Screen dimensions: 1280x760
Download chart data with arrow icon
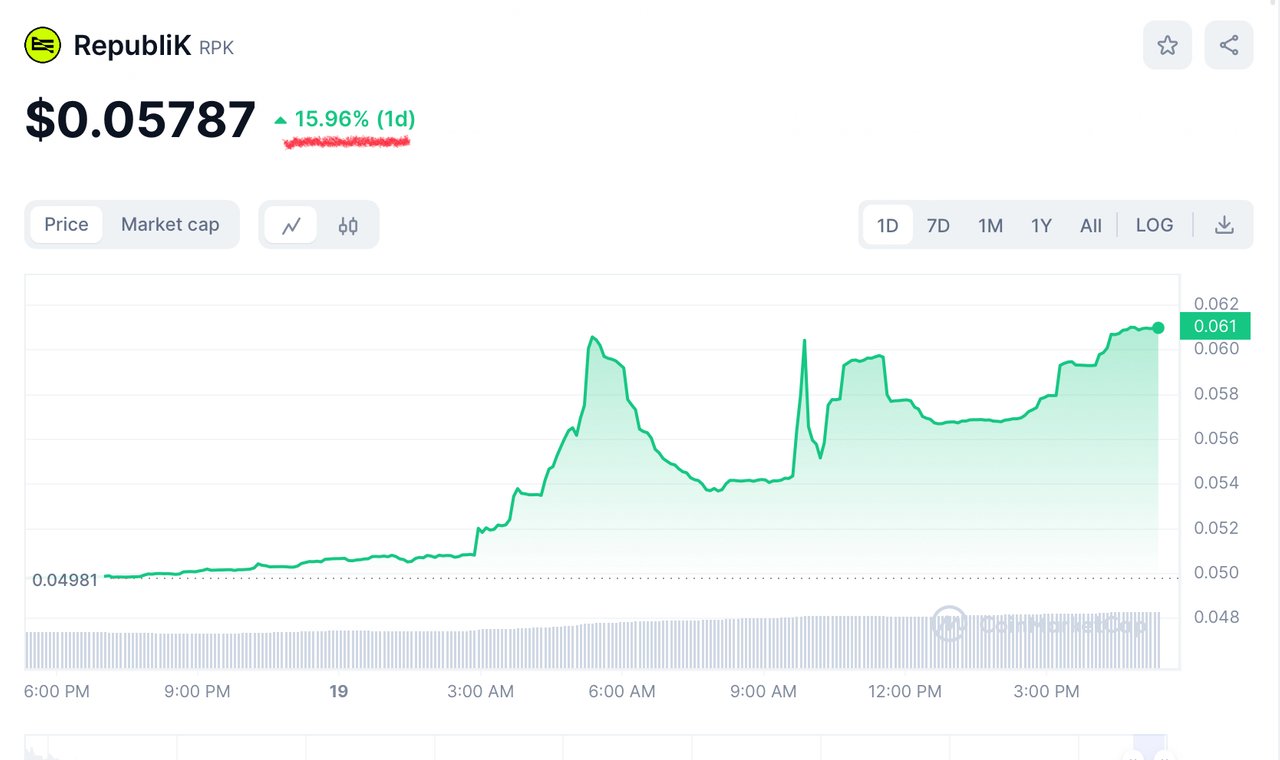1224,225
